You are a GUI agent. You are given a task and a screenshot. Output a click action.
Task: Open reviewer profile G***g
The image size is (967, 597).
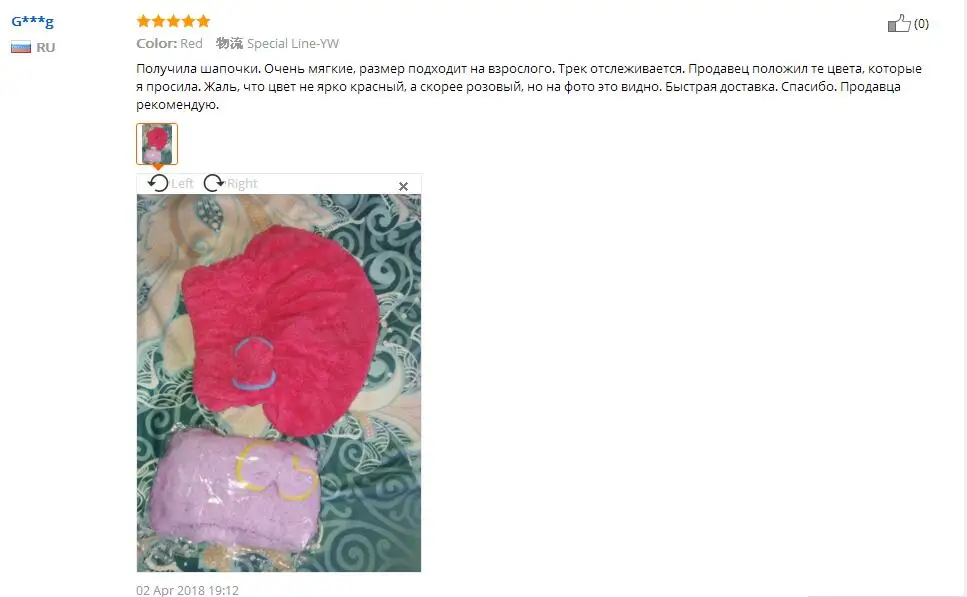point(33,22)
